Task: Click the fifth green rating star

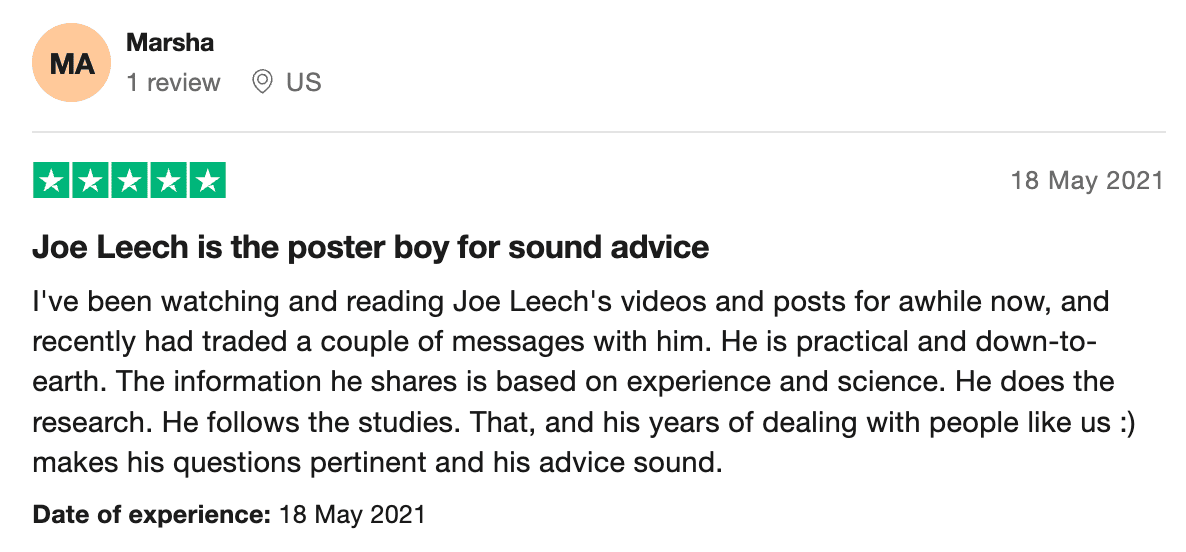Action: [207, 181]
